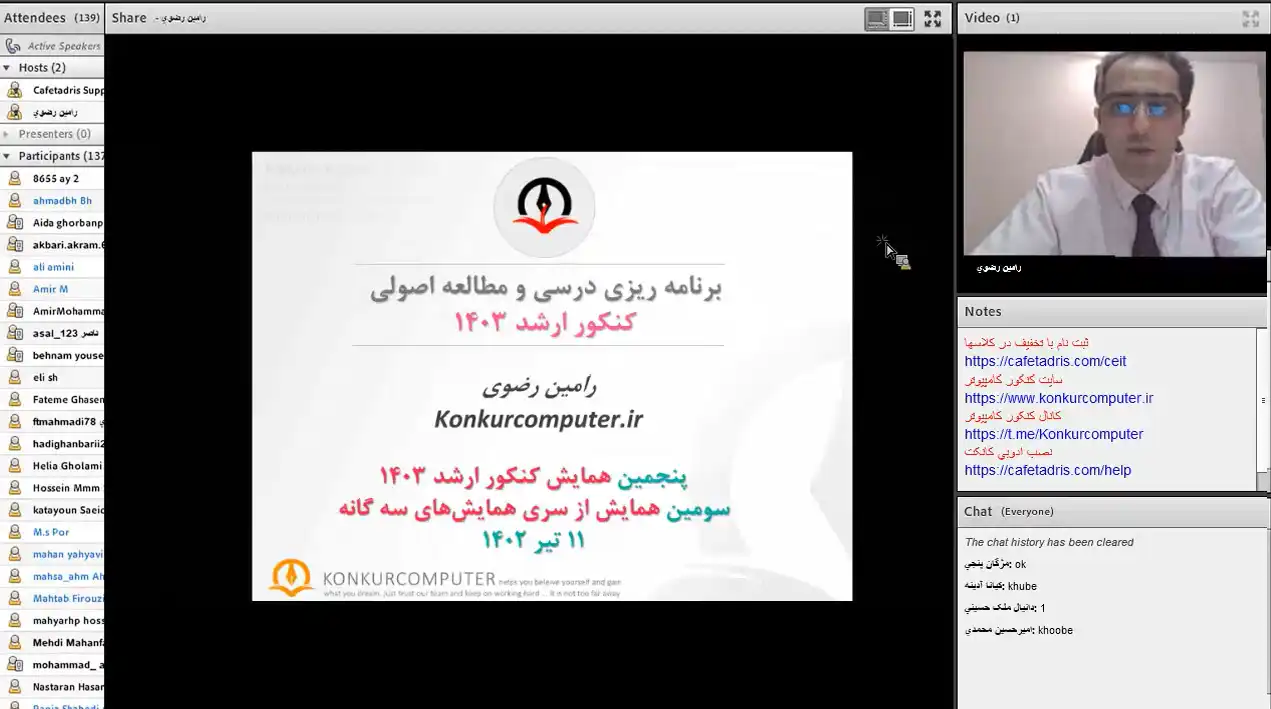Click attendee name Nastaran Hasan
Image resolution: width=1271 pixels, height=709 pixels.
(68, 687)
